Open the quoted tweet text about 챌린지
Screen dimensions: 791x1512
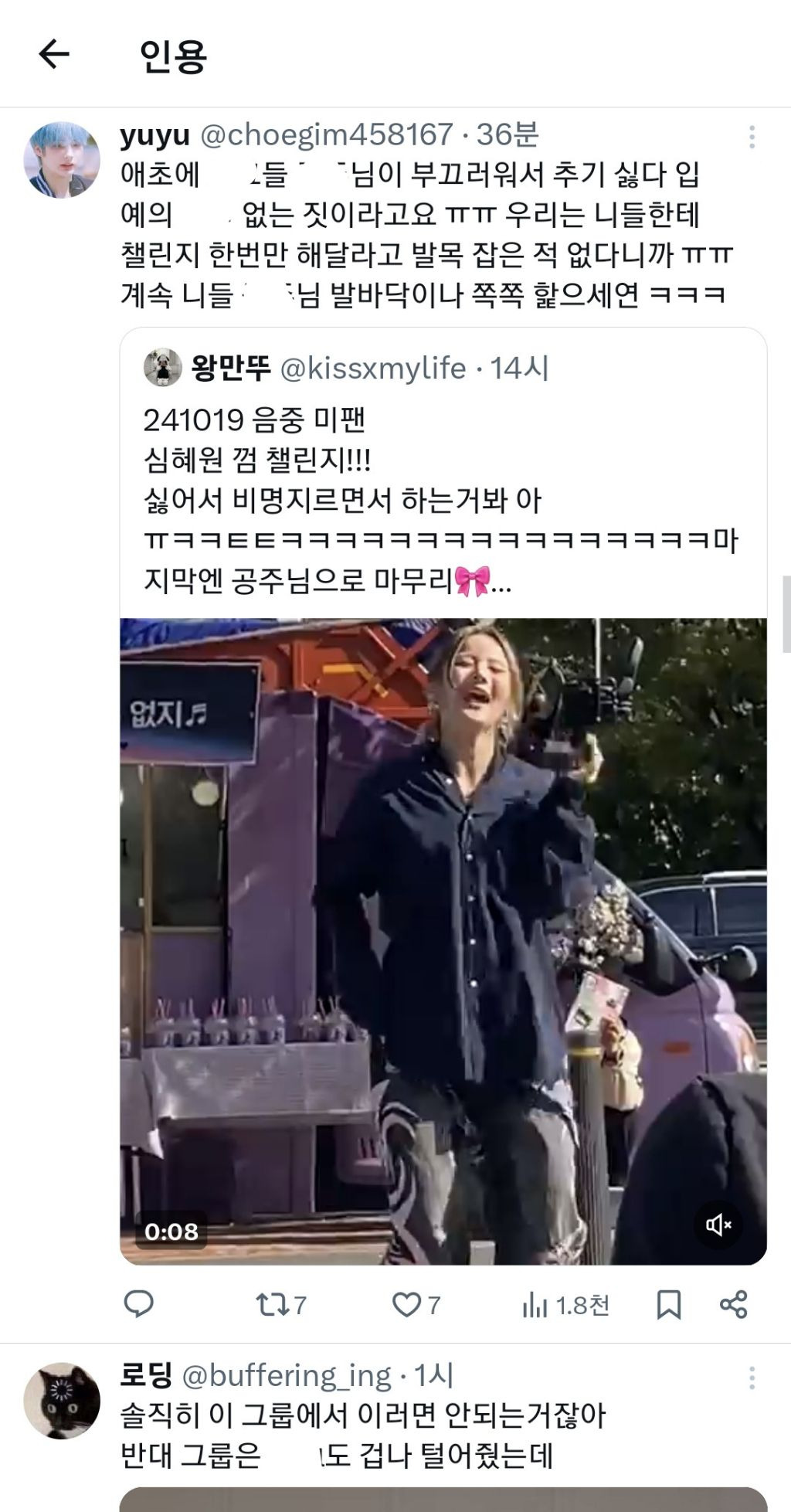tap(440, 500)
